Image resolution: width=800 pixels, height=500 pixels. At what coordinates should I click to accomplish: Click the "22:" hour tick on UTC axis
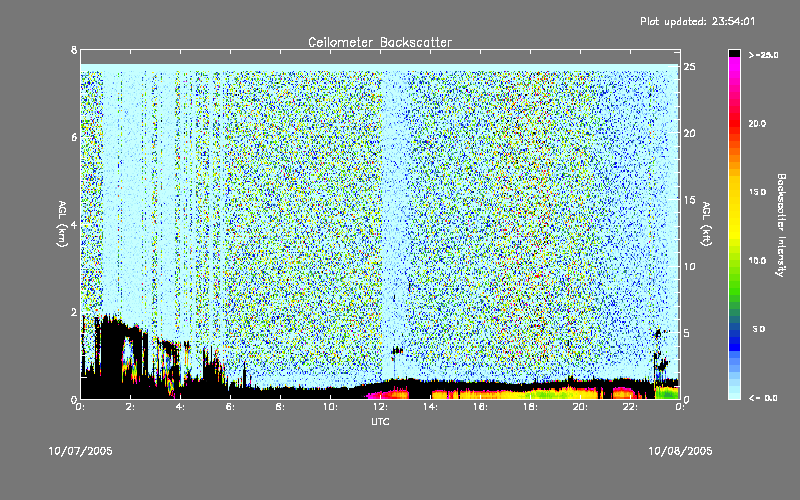coord(630,407)
